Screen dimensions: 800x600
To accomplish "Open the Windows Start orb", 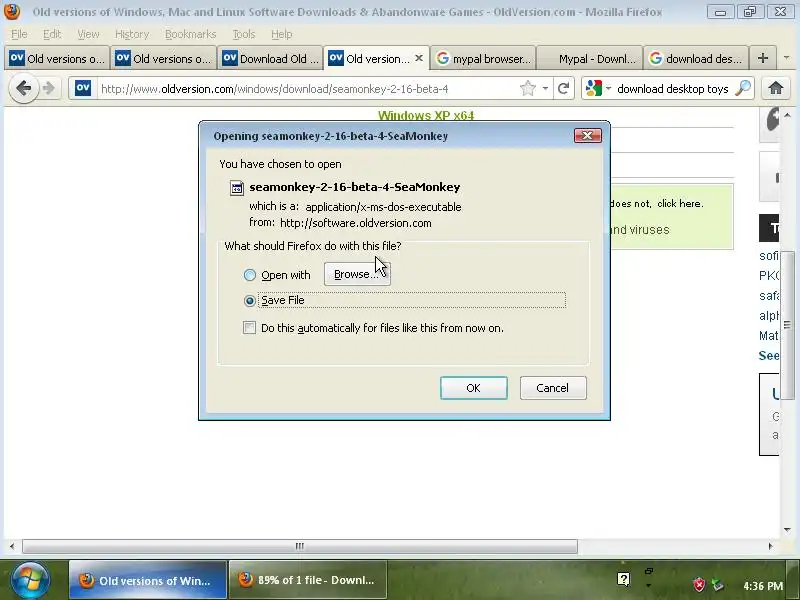I will click(30, 580).
